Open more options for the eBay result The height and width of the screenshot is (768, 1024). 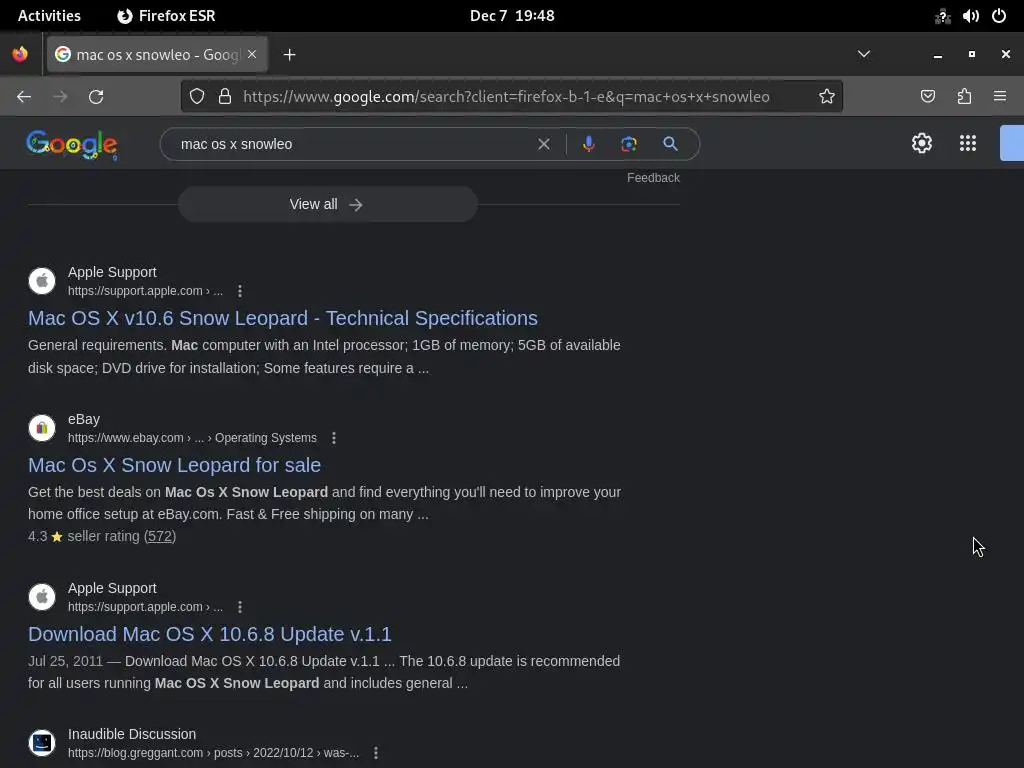coord(334,438)
